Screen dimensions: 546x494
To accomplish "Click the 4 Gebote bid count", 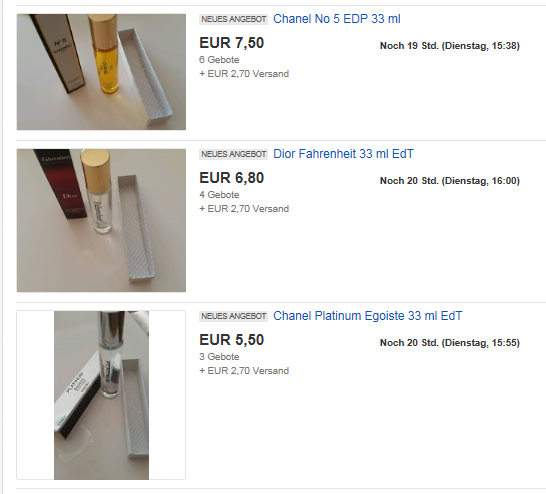I will [219, 195].
